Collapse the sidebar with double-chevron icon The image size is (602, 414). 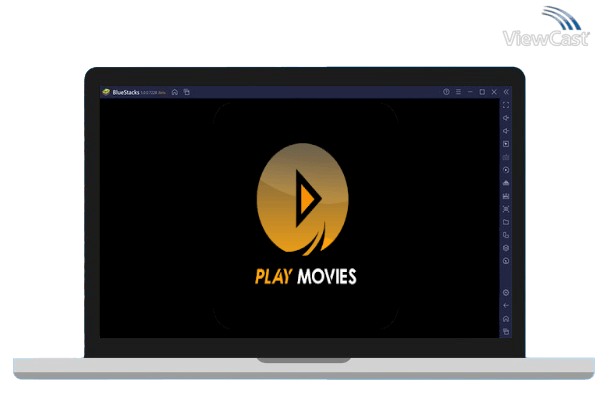point(506,92)
